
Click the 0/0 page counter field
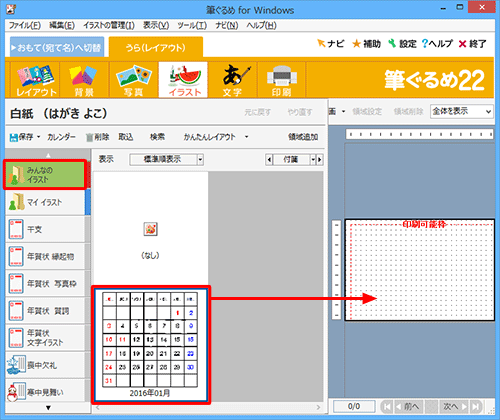point(354,406)
